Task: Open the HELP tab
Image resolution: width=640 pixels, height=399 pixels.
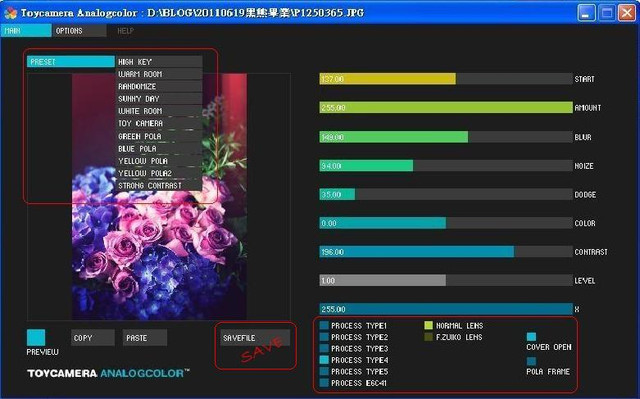Action: click(x=126, y=31)
